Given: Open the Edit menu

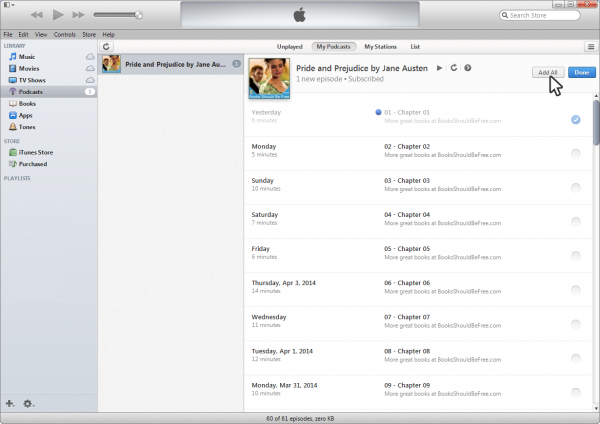Looking at the screenshot, I should tap(23, 34).
